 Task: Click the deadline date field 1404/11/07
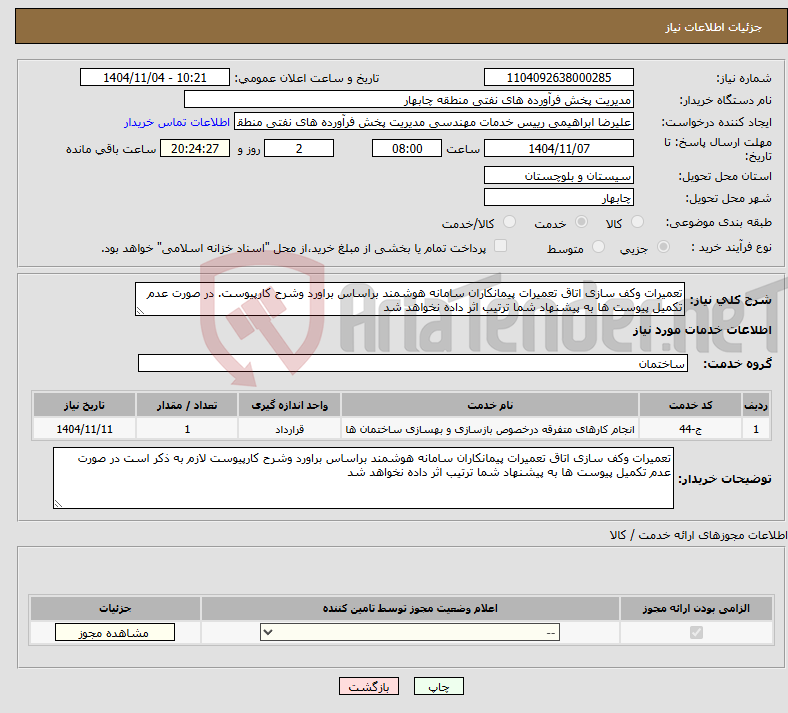point(558,148)
